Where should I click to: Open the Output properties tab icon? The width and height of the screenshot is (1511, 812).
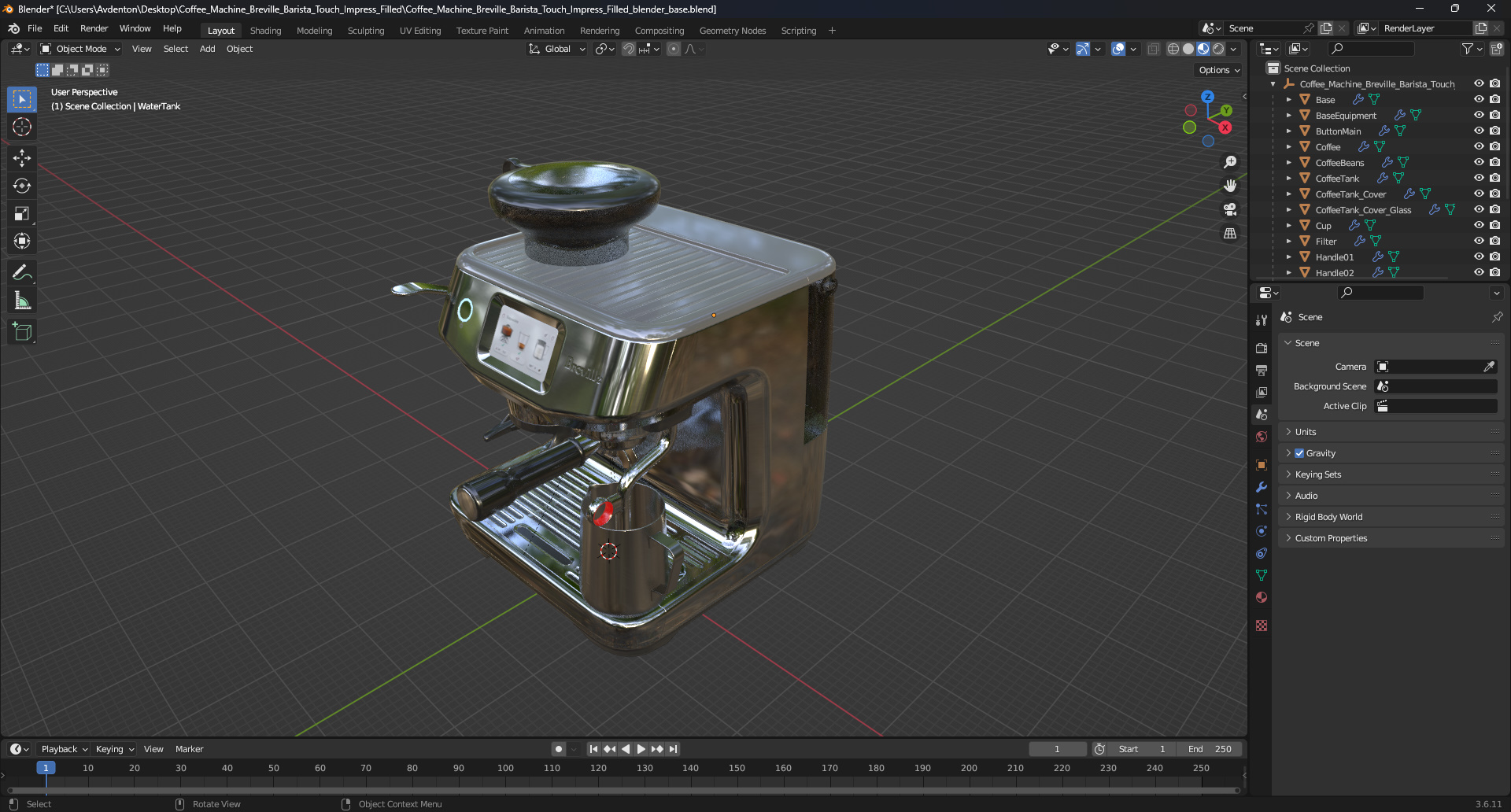(x=1262, y=370)
